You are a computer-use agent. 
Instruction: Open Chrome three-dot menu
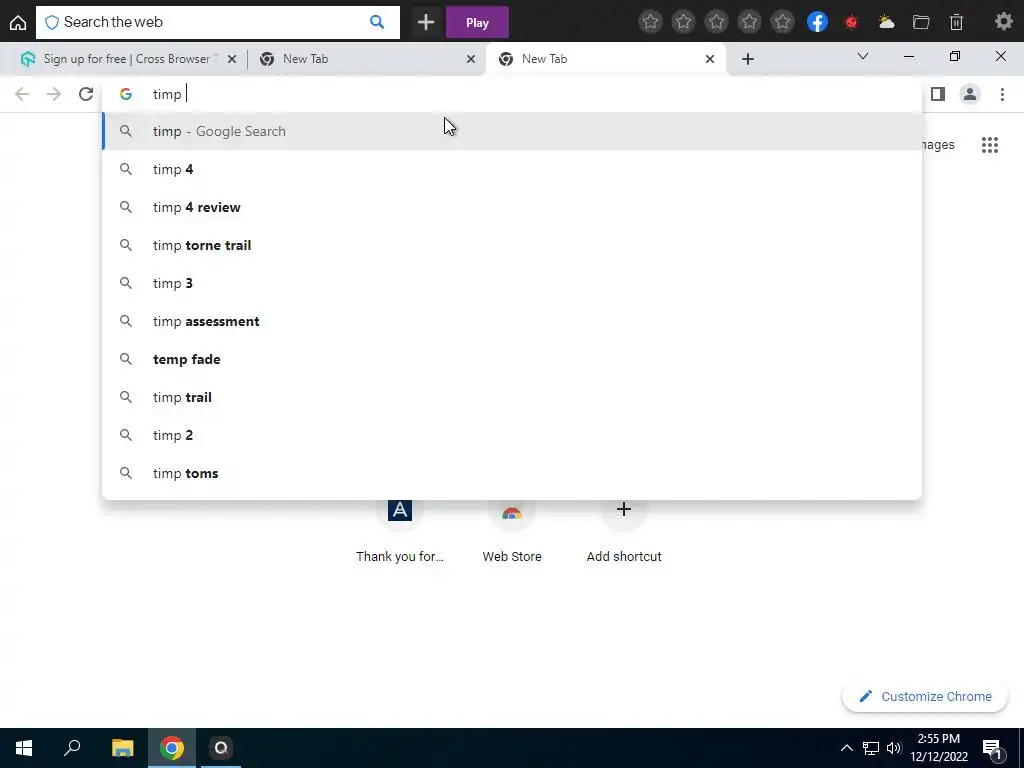[1002, 94]
